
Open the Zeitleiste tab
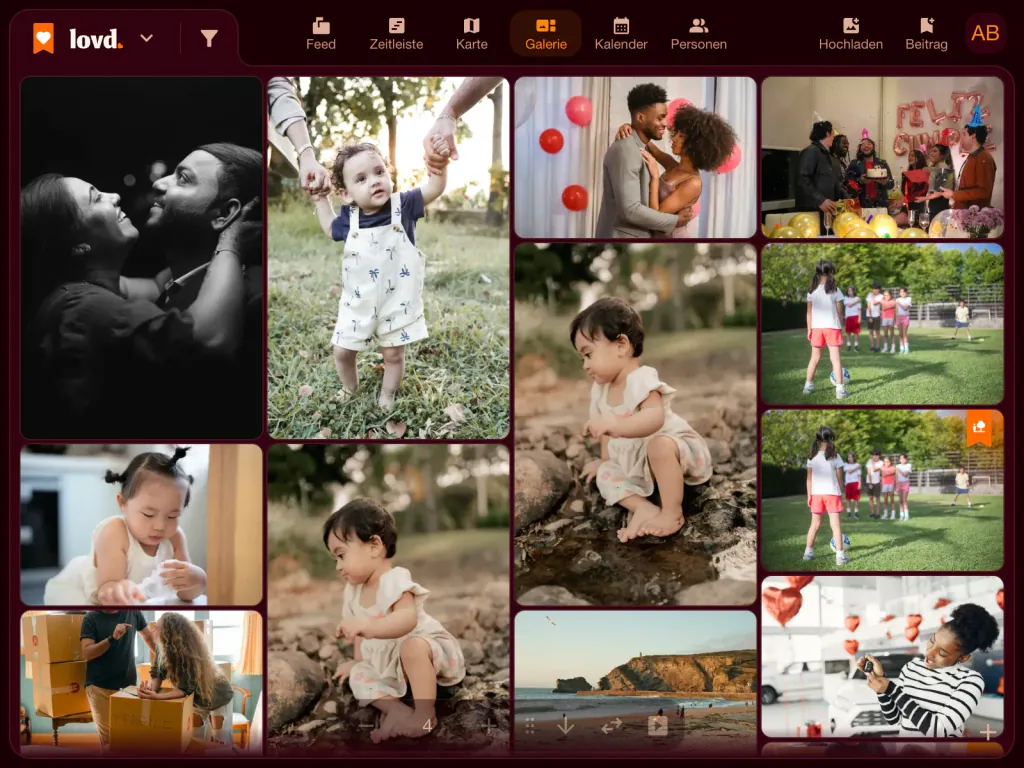[x=396, y=35]
